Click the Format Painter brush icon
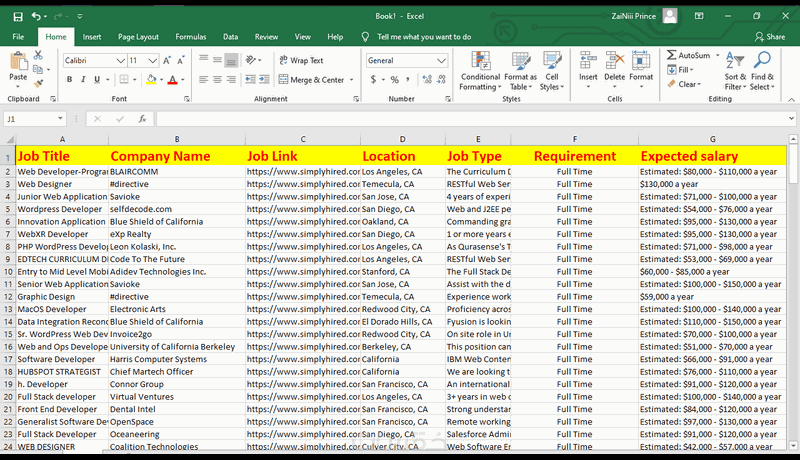Viewport: 800px width, 460px height. (39, 84)
